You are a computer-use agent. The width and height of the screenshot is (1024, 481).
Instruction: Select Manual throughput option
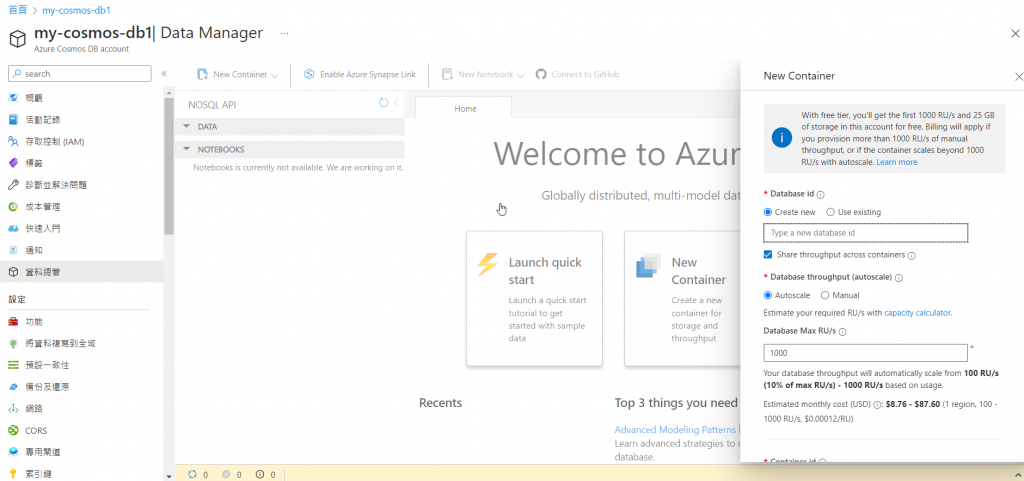(825, 295)
